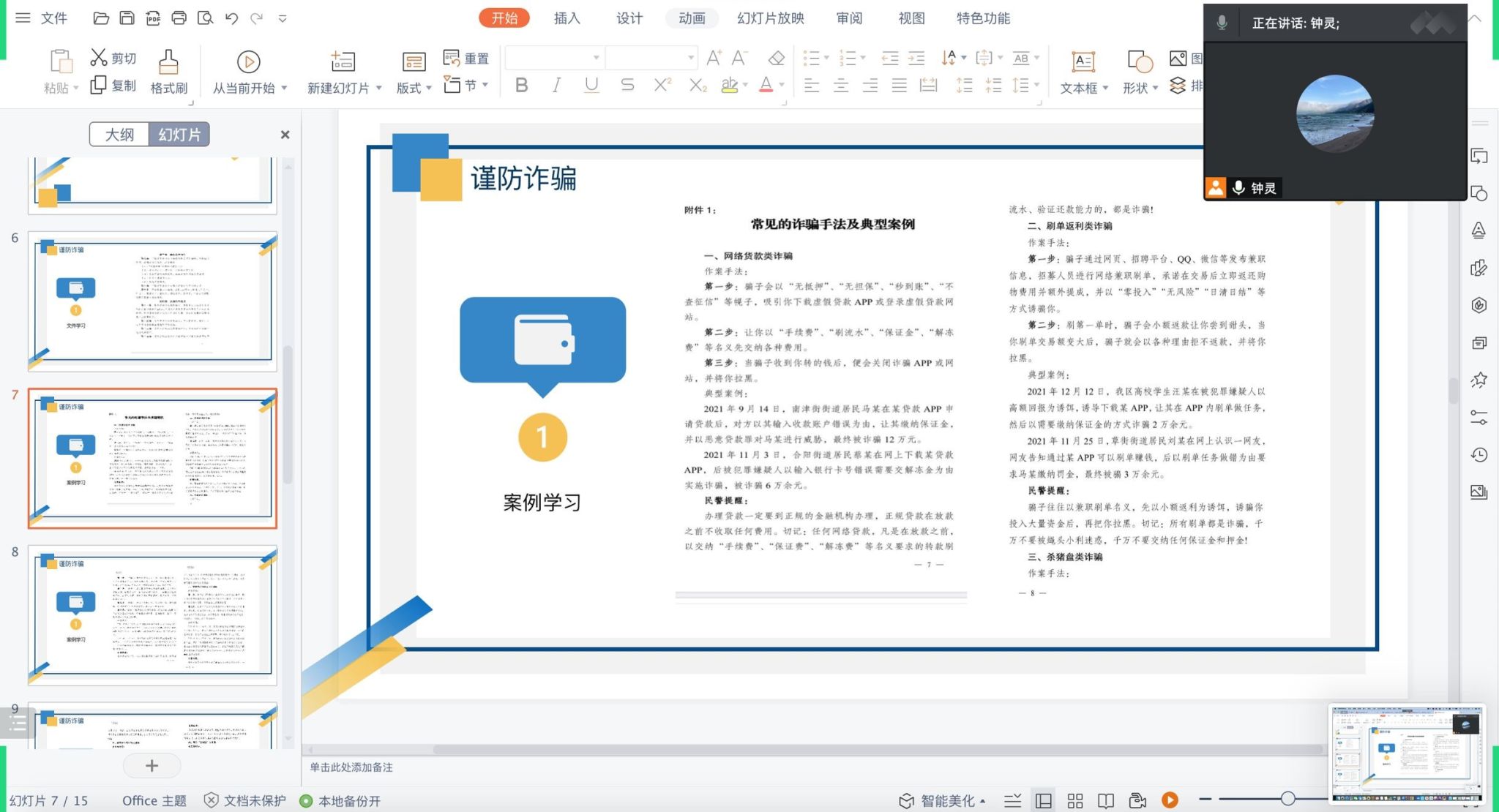Image resolution: width=1499 pixels, height=812 pixels.
Task: Switch to the Outline (大纲) tab
Action: [x=119, y=135]
